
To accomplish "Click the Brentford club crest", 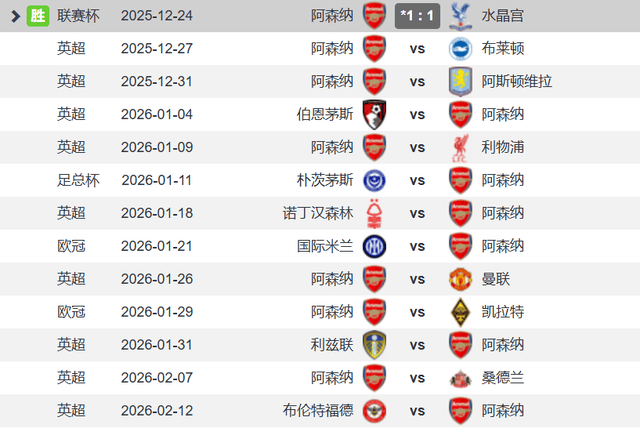I will (x=374, y=410).
